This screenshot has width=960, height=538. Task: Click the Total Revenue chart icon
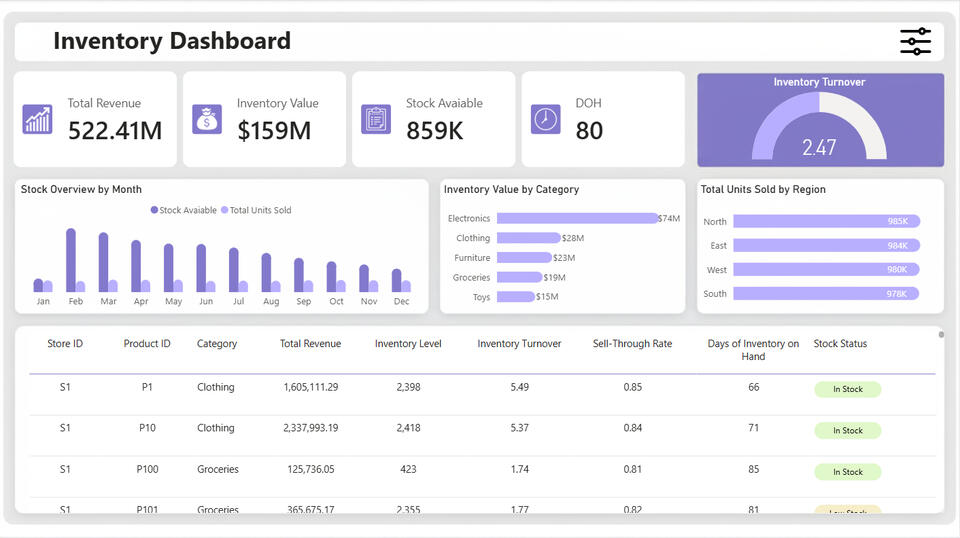[38, 119]
